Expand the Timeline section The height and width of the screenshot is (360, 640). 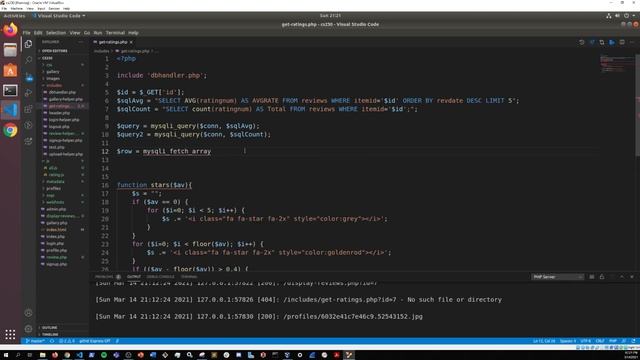(50, 334)
